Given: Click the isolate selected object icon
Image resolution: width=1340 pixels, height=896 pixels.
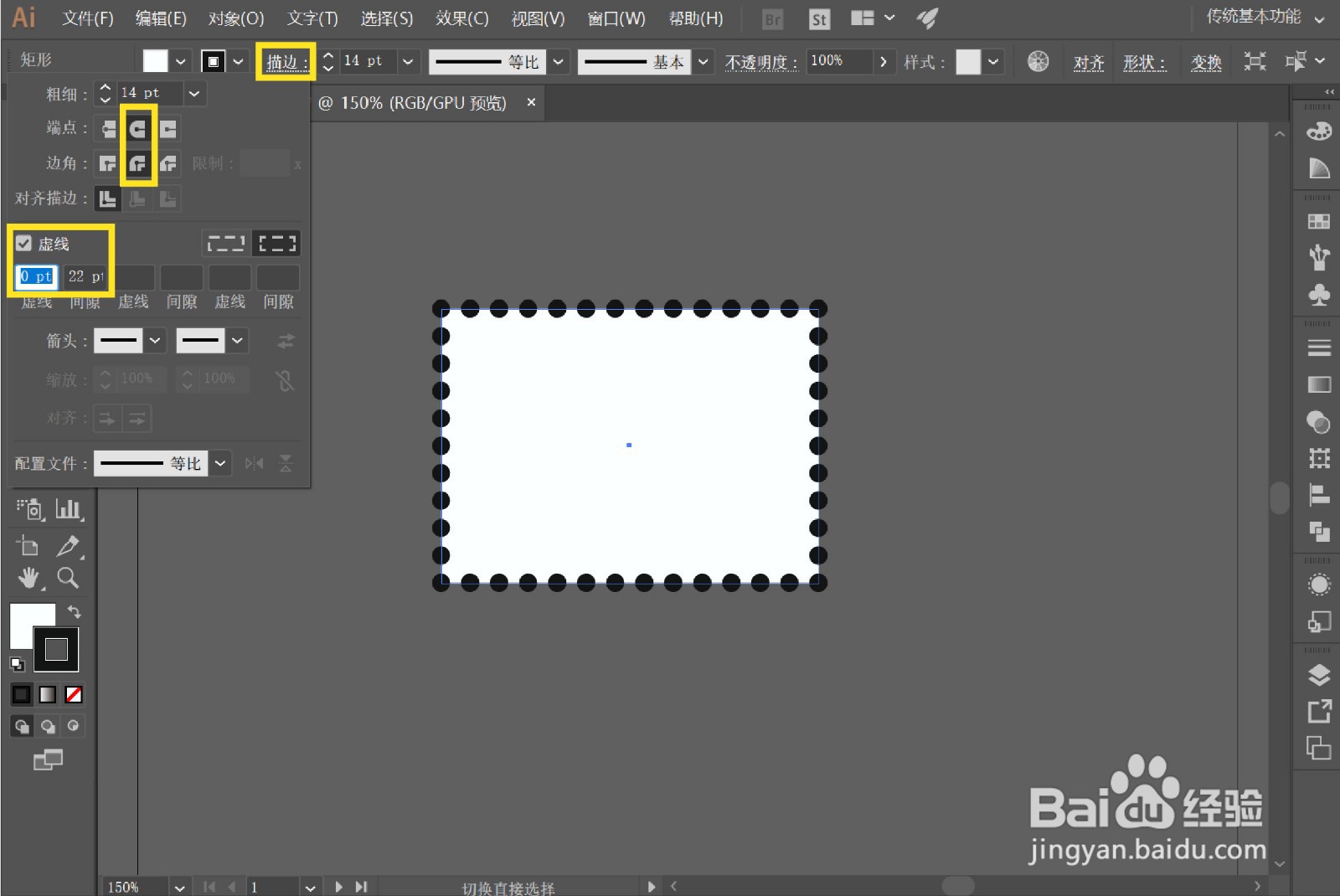Looking at the screenshot, I should (1255, 61).
